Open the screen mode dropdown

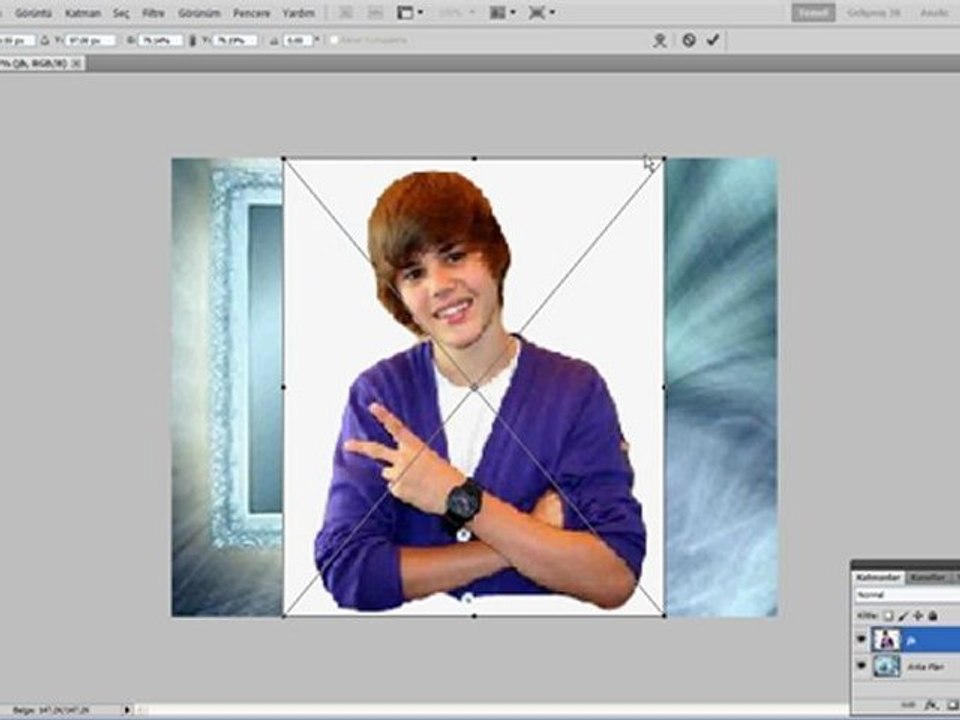(x=542, y=12)
